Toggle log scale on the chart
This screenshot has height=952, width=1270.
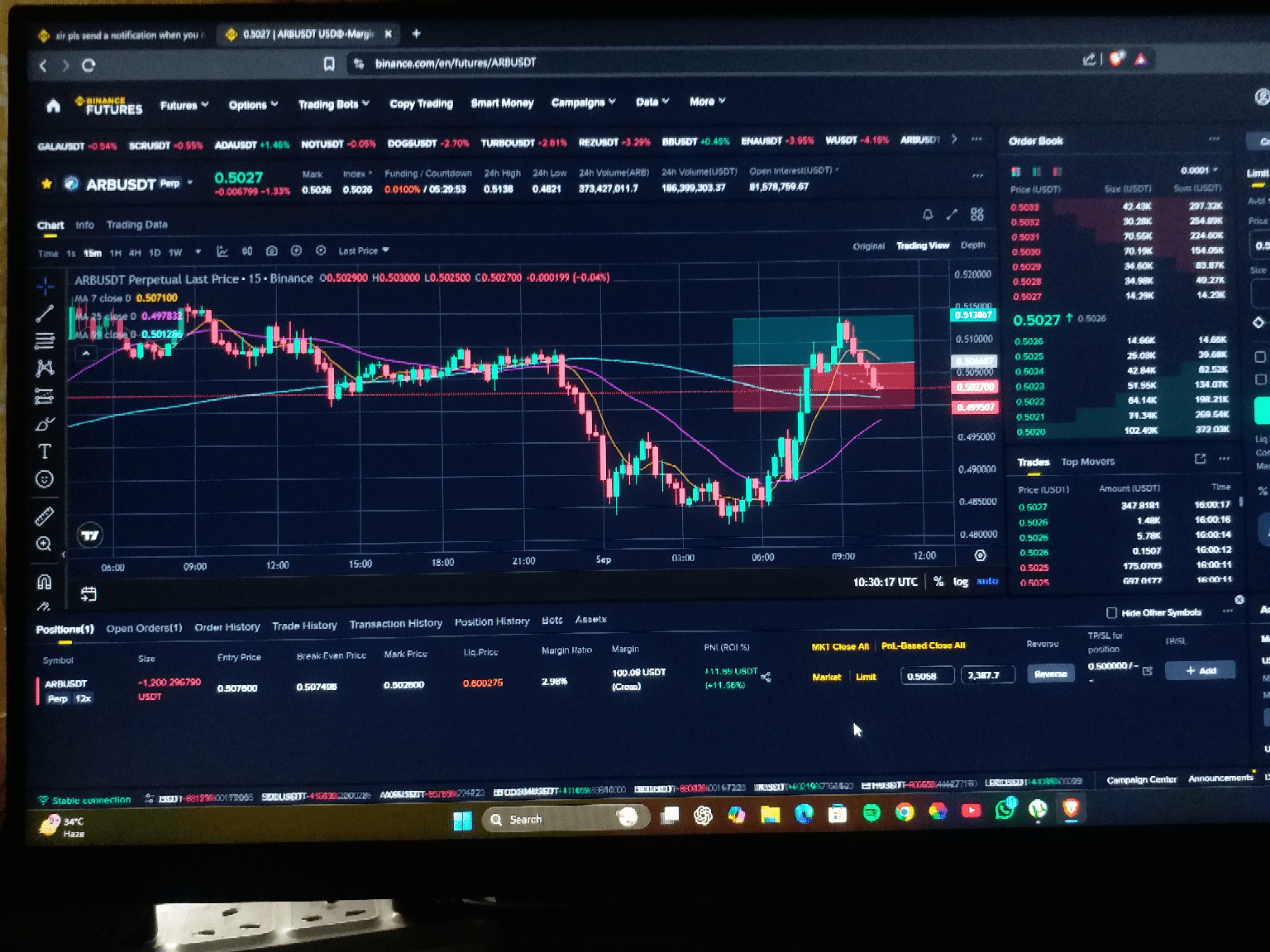tap(961, 582)
